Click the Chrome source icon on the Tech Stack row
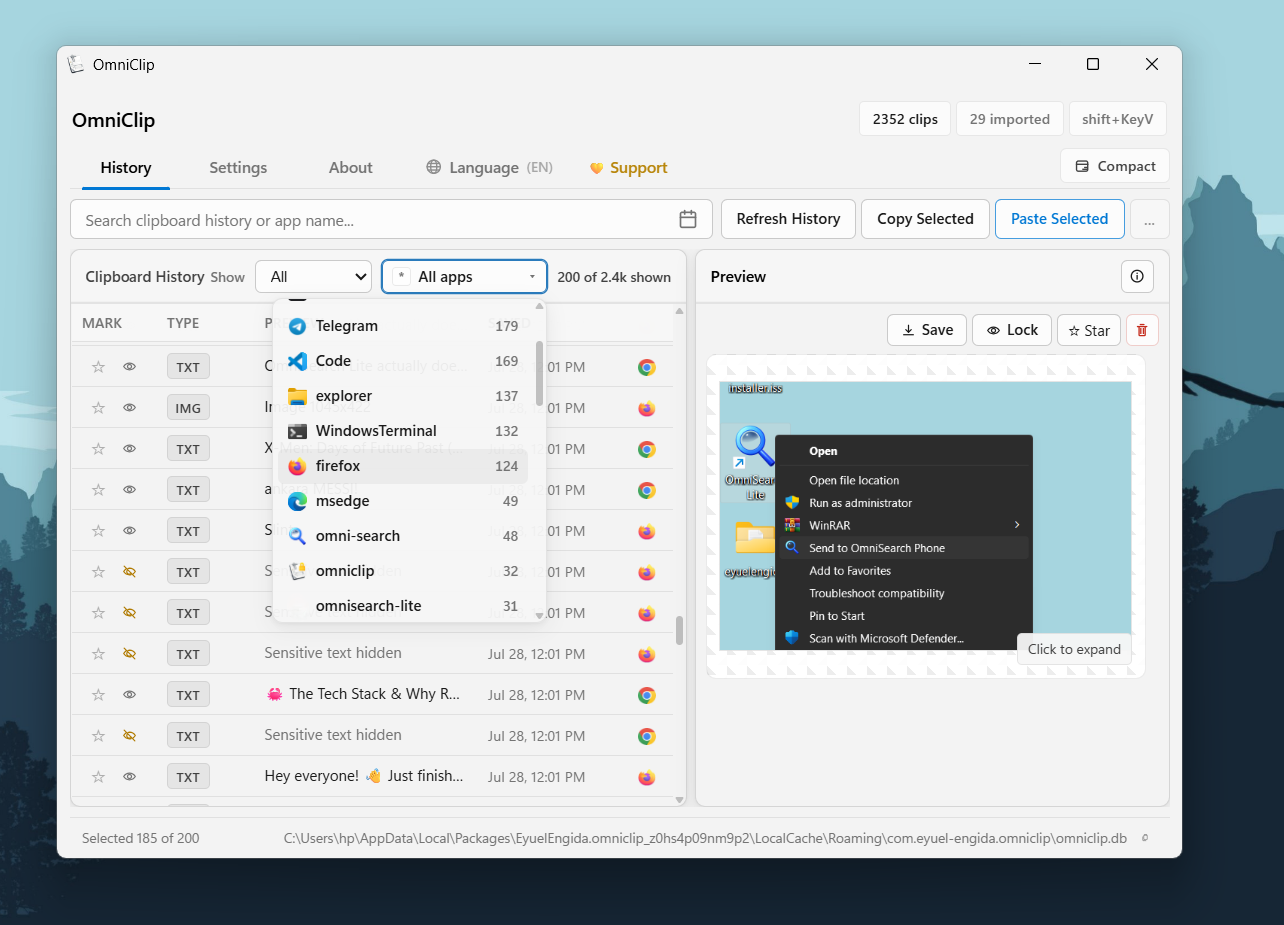This screenshot has height=925, width=1284. tap(647, 695)
